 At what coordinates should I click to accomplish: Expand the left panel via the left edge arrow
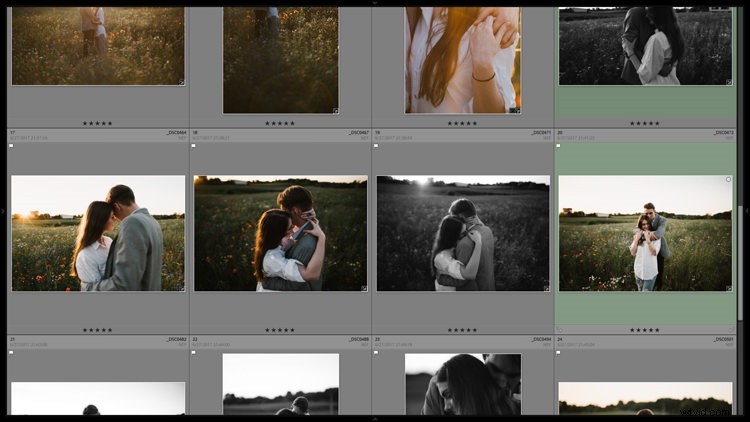pyautogui.click(x=3, y=211)
